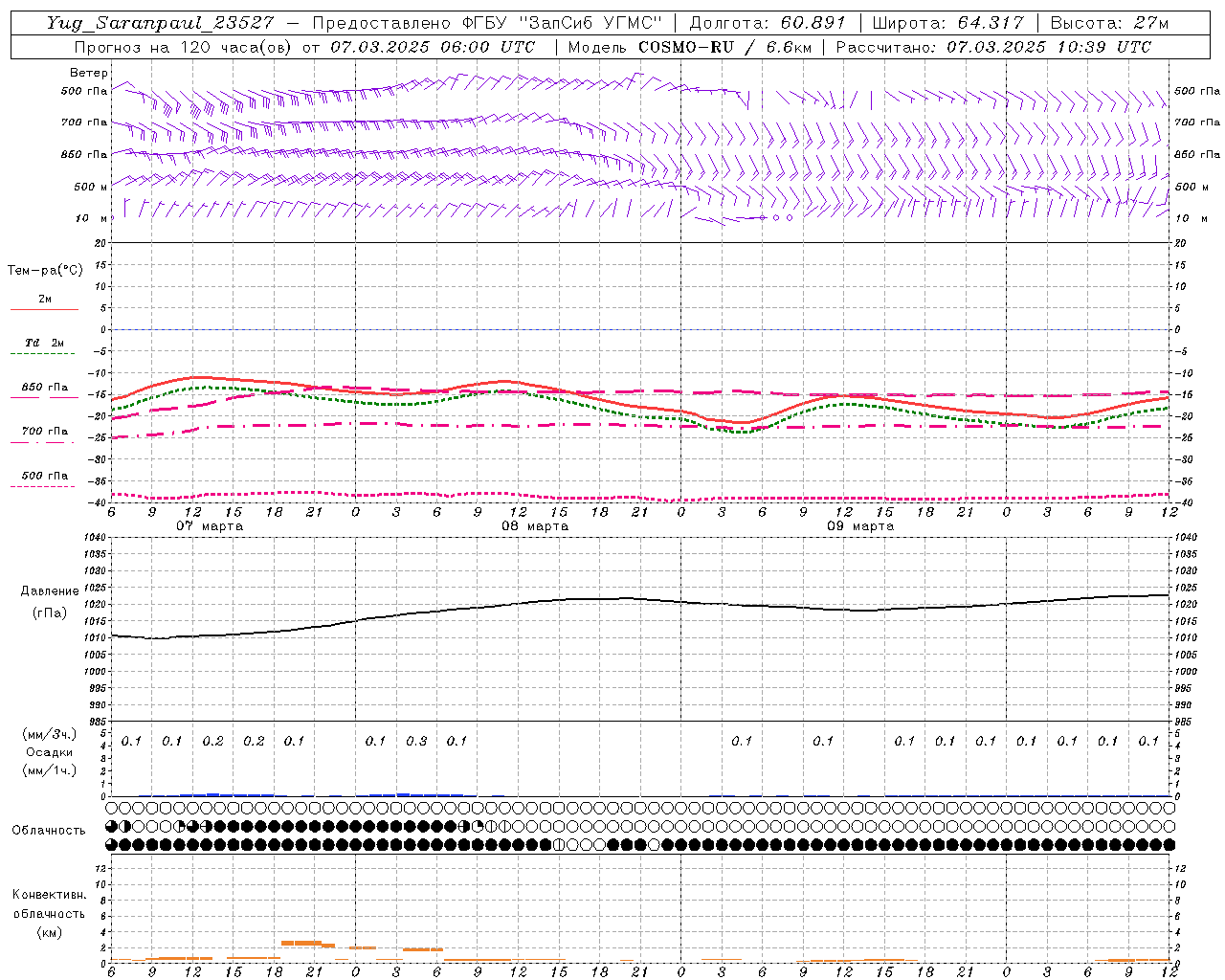The height and width of the screenshot is (980, 1225).
Task: Click the tallest orange convective cloud bar
Action: 301,943
